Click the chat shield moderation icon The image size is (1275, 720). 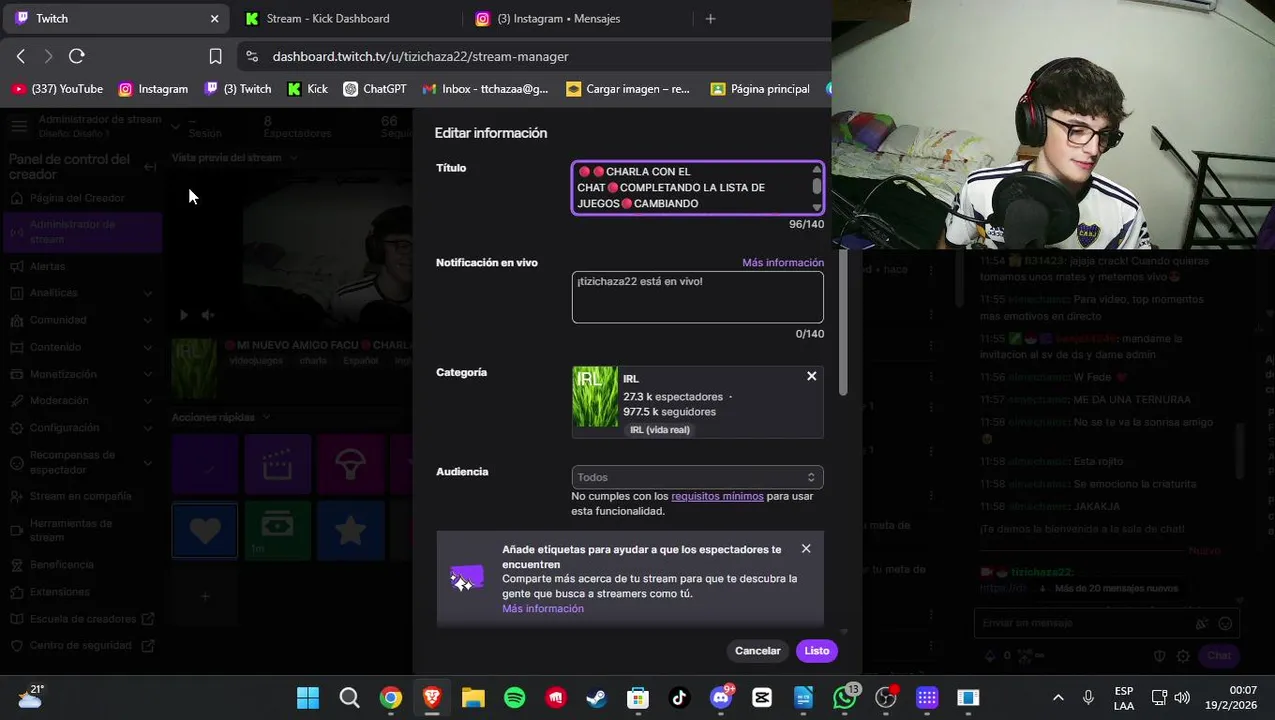(x=1160, y=656)
